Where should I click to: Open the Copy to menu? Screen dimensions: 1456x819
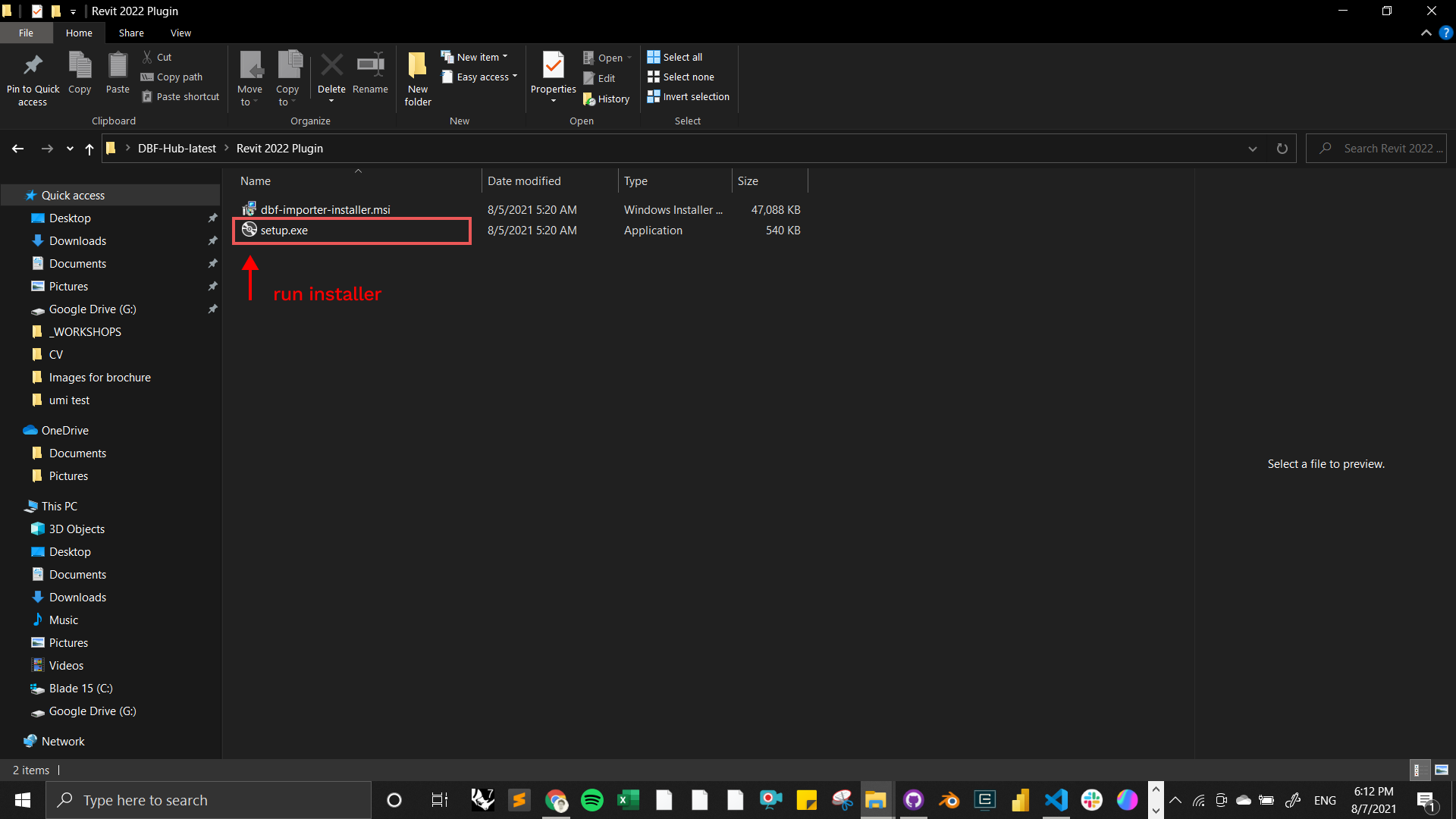(x=288, y=79)
